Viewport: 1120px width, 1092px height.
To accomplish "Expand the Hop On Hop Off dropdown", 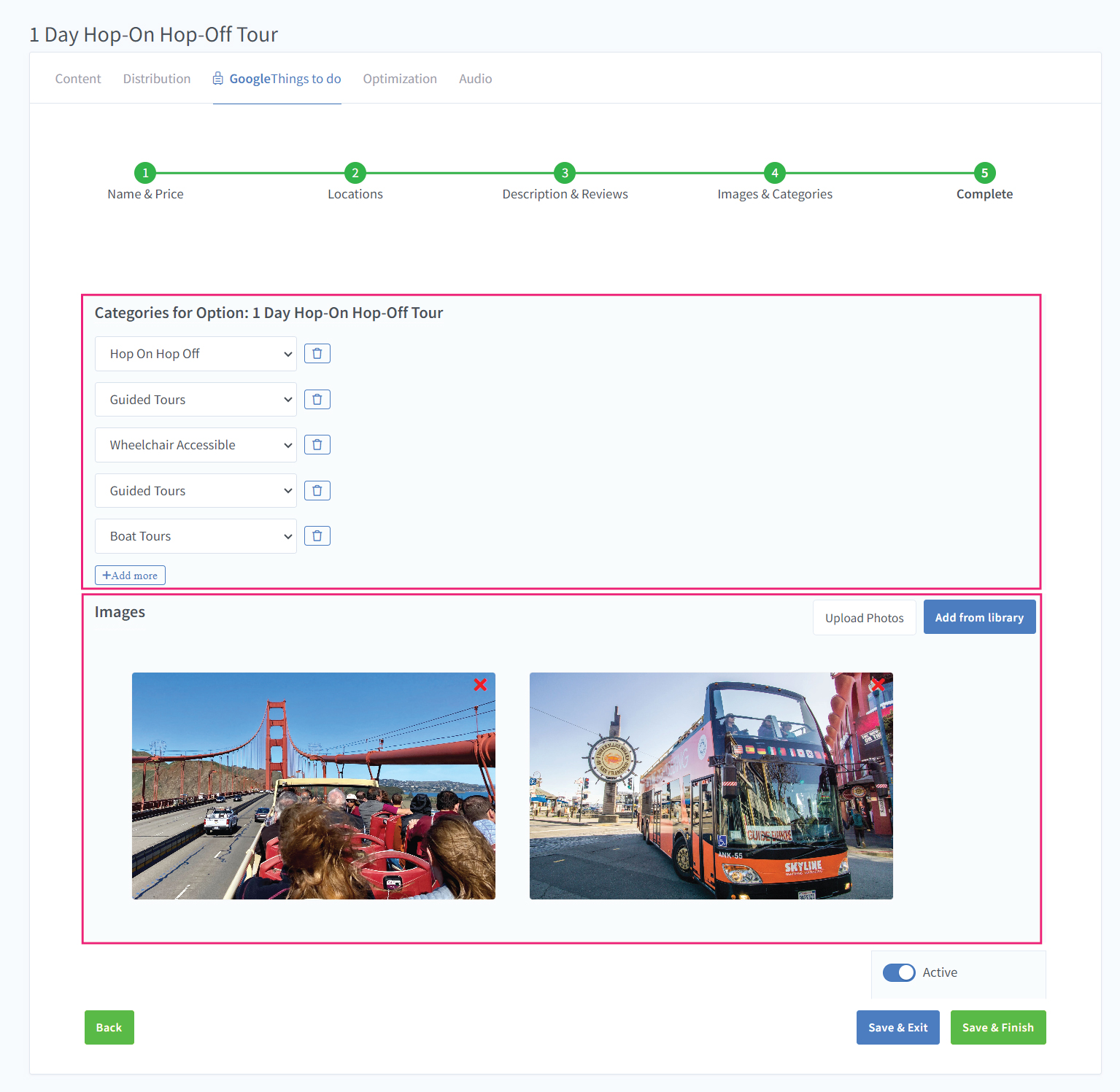I will coord(196,354).
